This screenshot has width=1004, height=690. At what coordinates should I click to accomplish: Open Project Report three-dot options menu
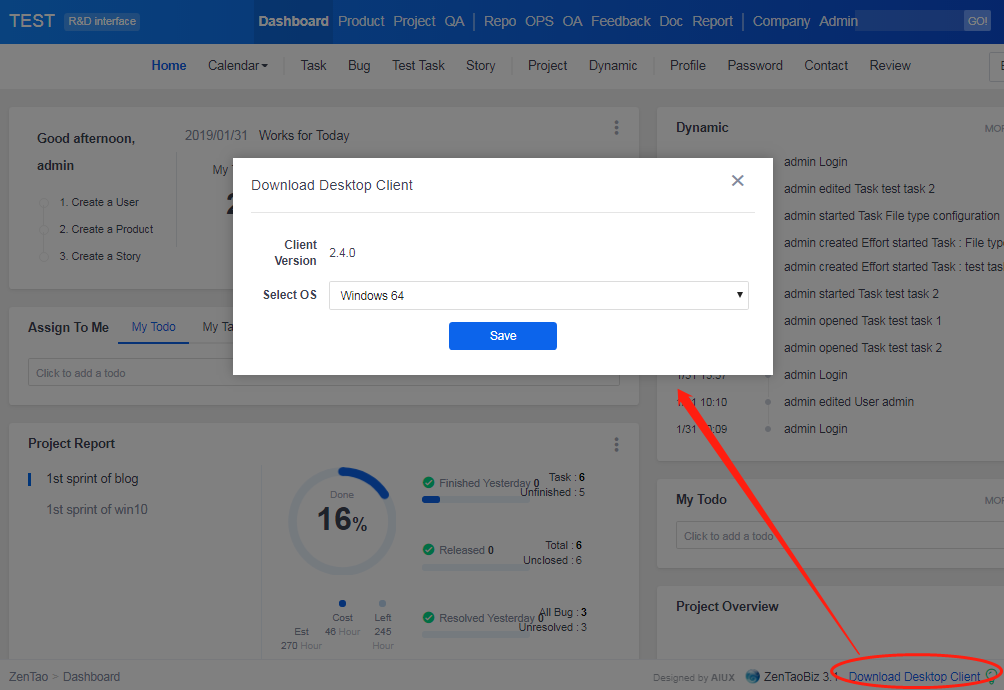616,445
